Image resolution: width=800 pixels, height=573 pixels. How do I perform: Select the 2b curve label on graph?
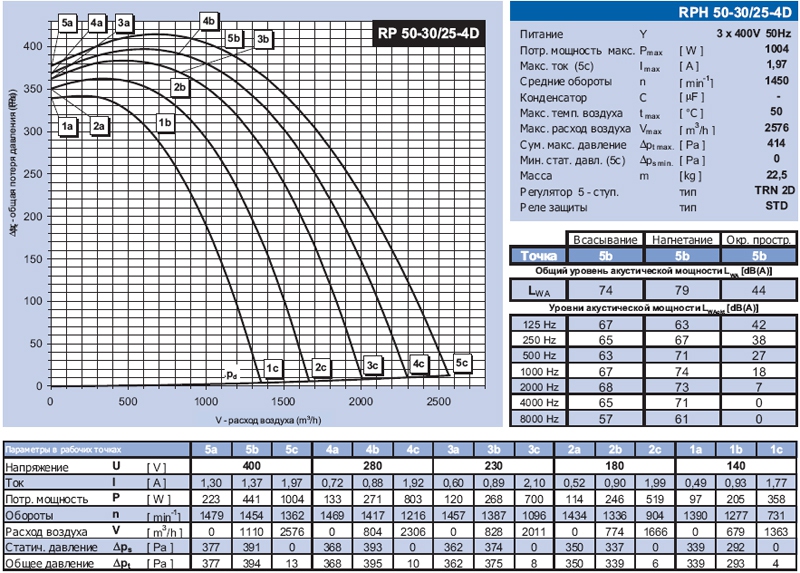point(180,88)
